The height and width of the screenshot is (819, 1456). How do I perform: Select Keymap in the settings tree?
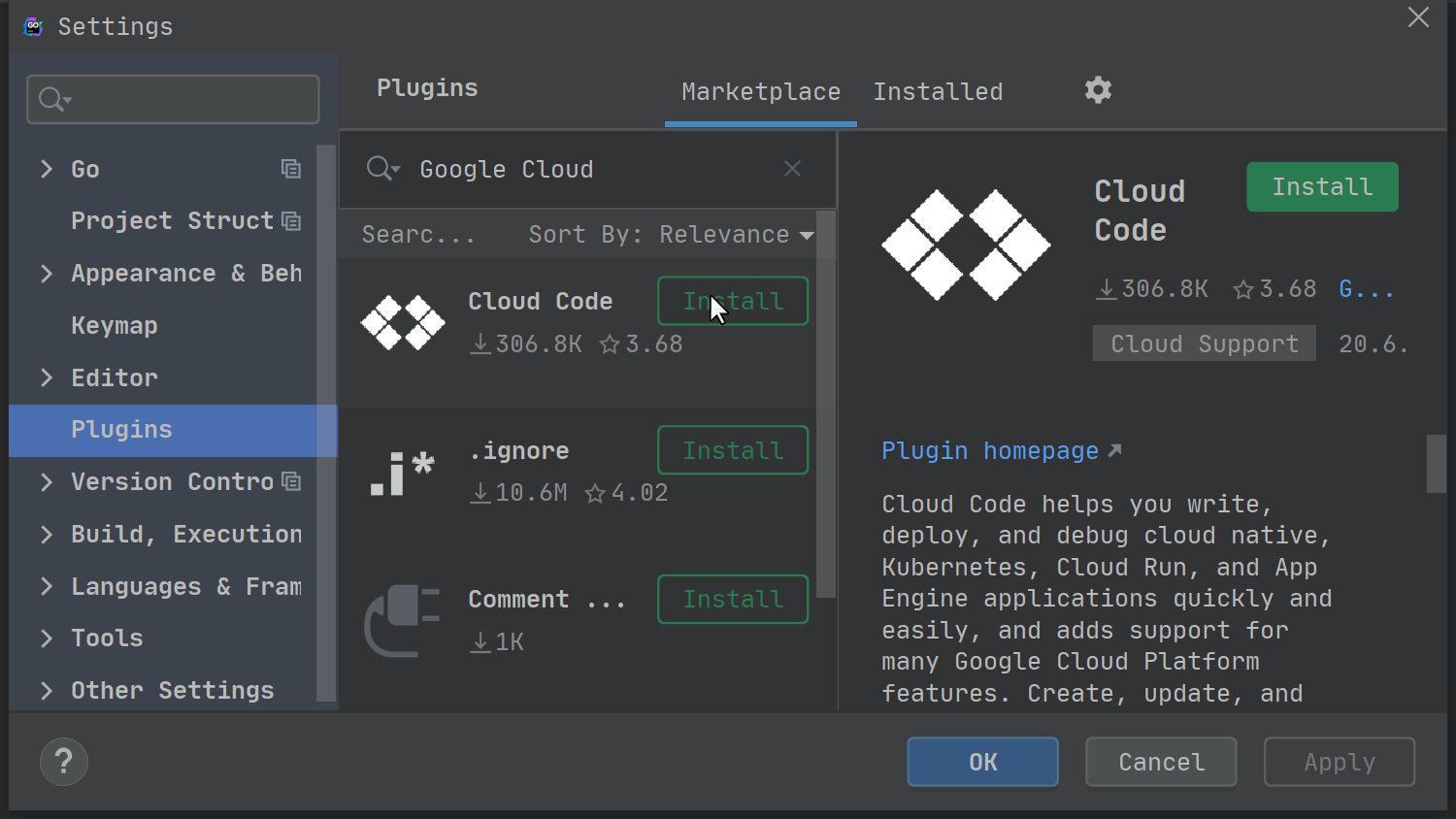coord(115,326)
